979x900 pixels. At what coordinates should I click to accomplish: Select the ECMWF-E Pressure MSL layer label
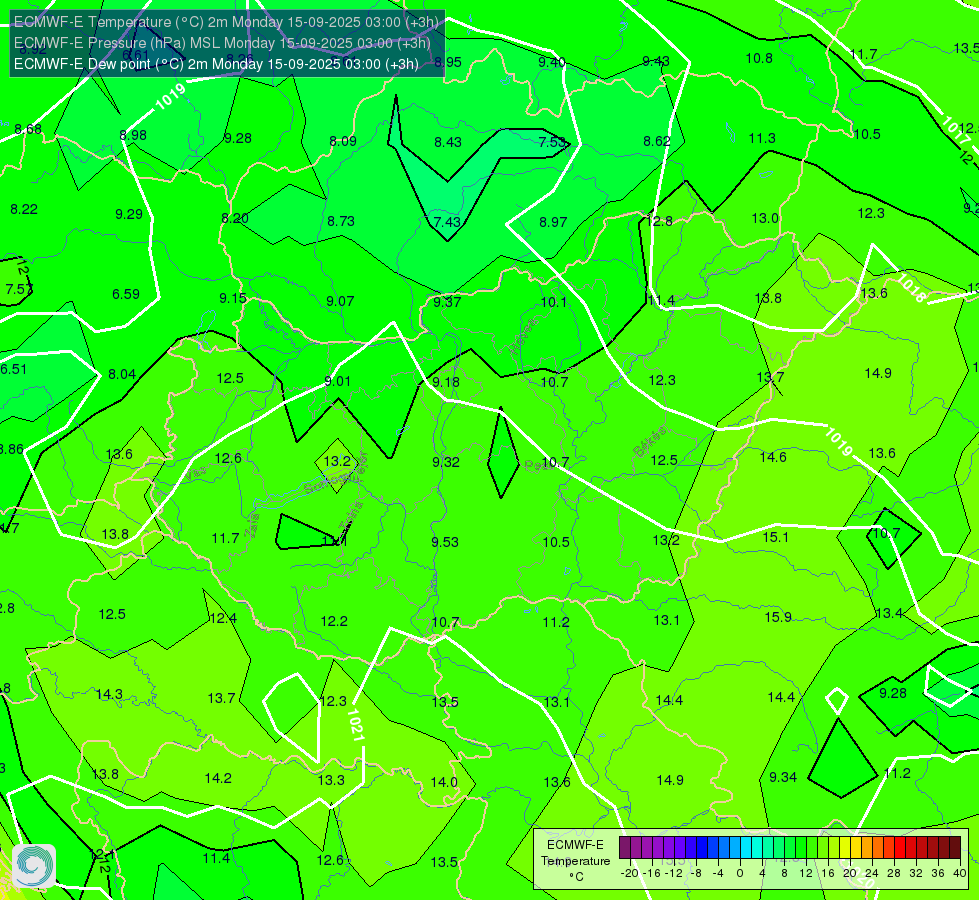click(x=222, y=43)
